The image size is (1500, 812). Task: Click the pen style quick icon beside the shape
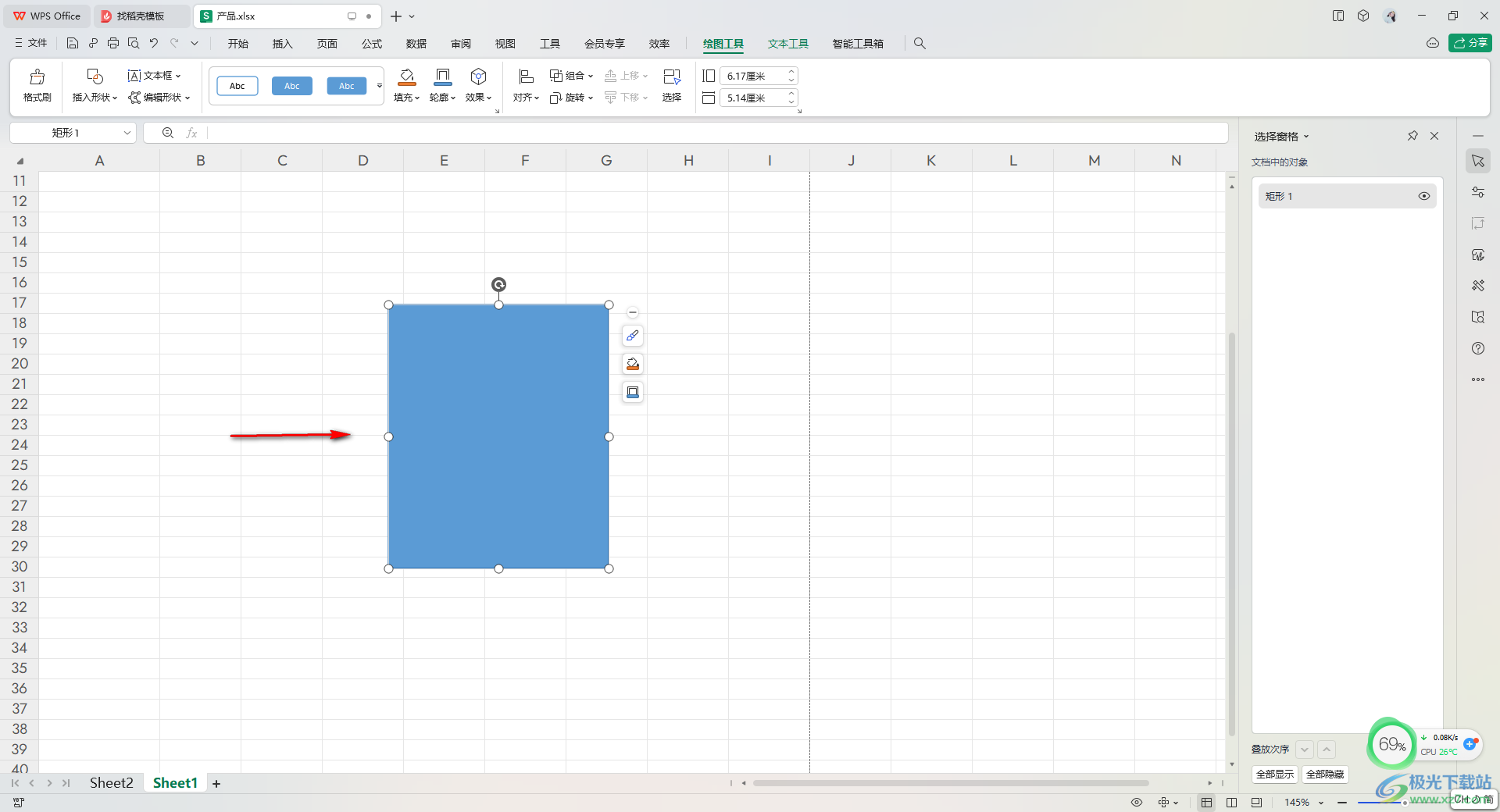[633, 336]
